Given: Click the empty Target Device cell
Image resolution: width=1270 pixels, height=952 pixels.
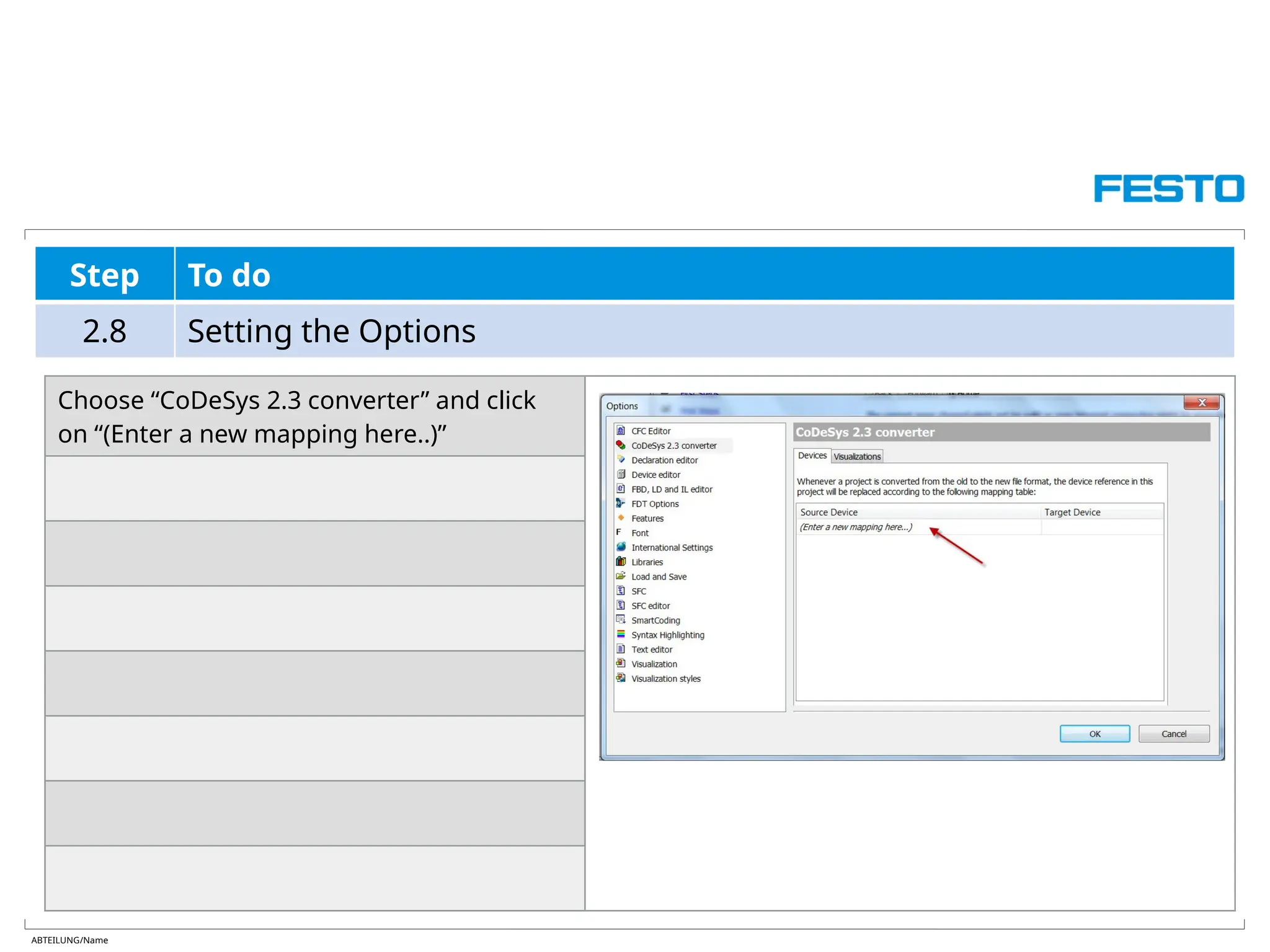Looking at the screenshot, I should tap(1102, 527).
